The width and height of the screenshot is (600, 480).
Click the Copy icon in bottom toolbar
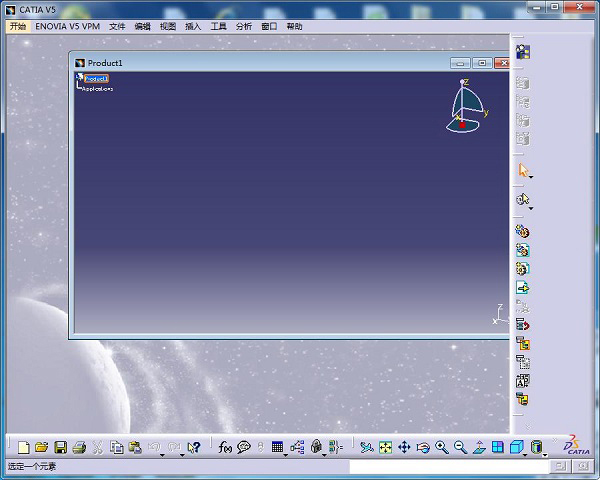tap(116, 447)
